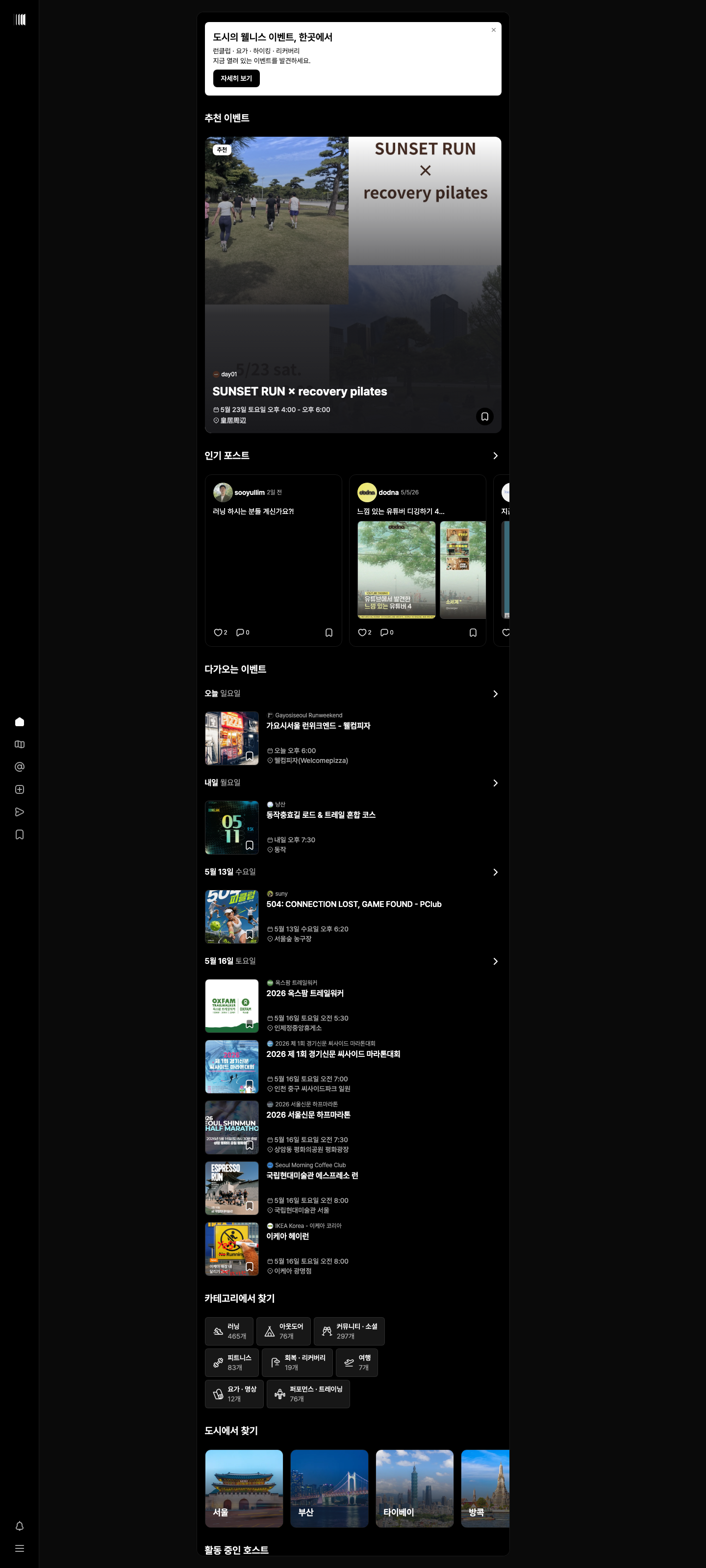Viewport: 706px width, 1568px height.
Task: Expand 5월 13일 수요일 events arrow
Action: pyautogui.click(x=495, y=872)
